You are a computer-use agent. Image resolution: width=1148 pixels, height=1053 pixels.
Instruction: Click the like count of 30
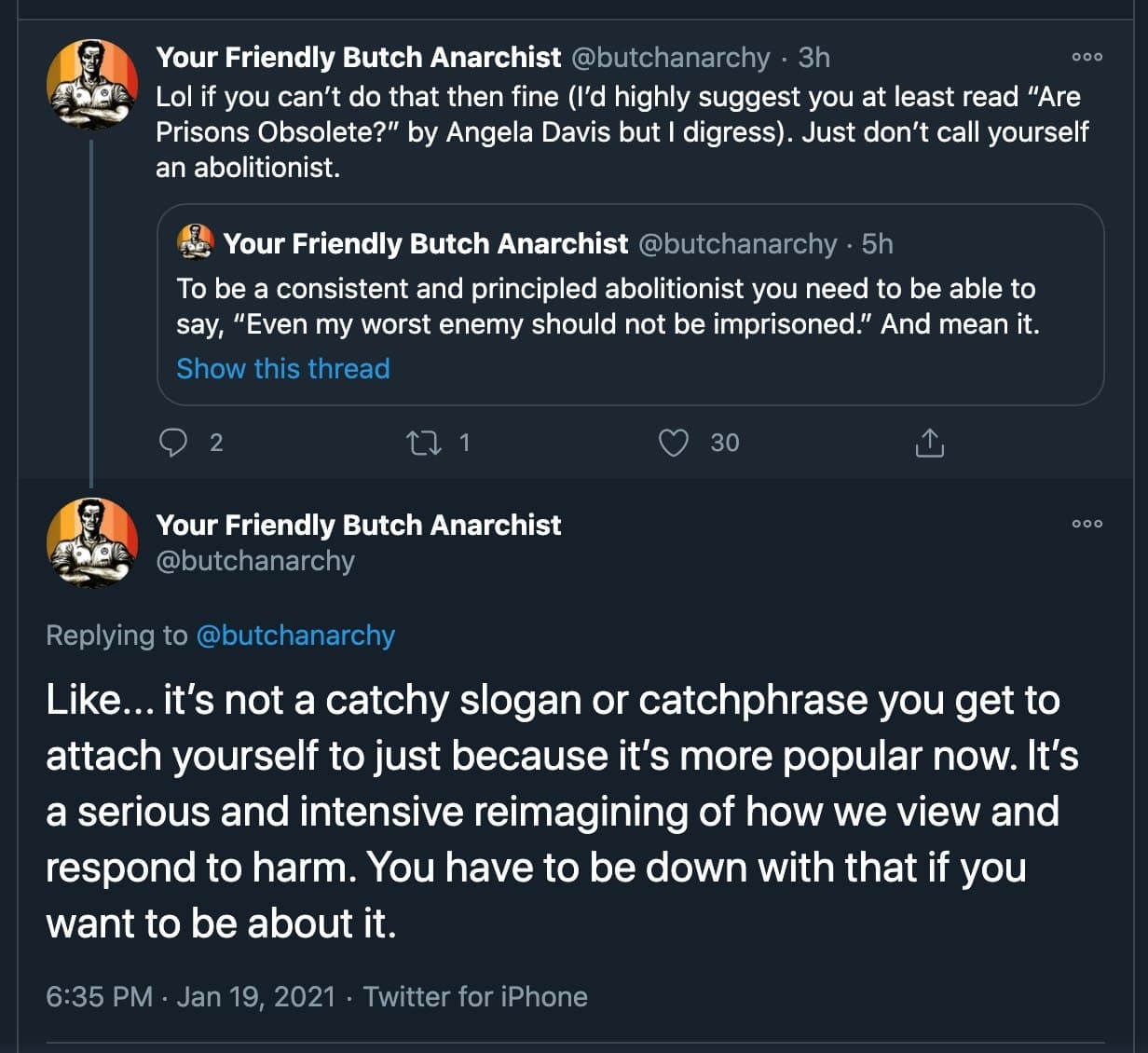click(725, 443)
